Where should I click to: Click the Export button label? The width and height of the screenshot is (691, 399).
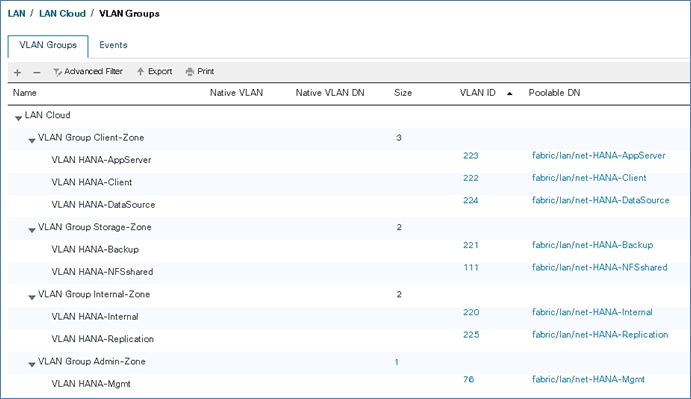160,71
